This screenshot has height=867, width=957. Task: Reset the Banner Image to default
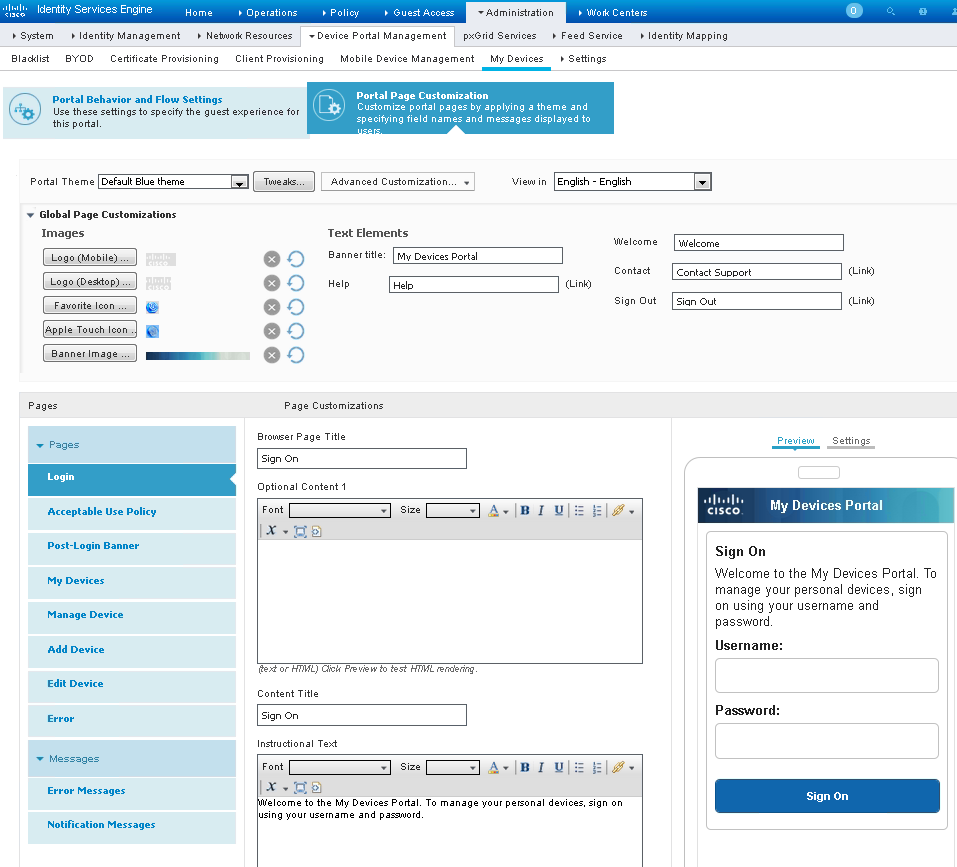tap(296, 355)
